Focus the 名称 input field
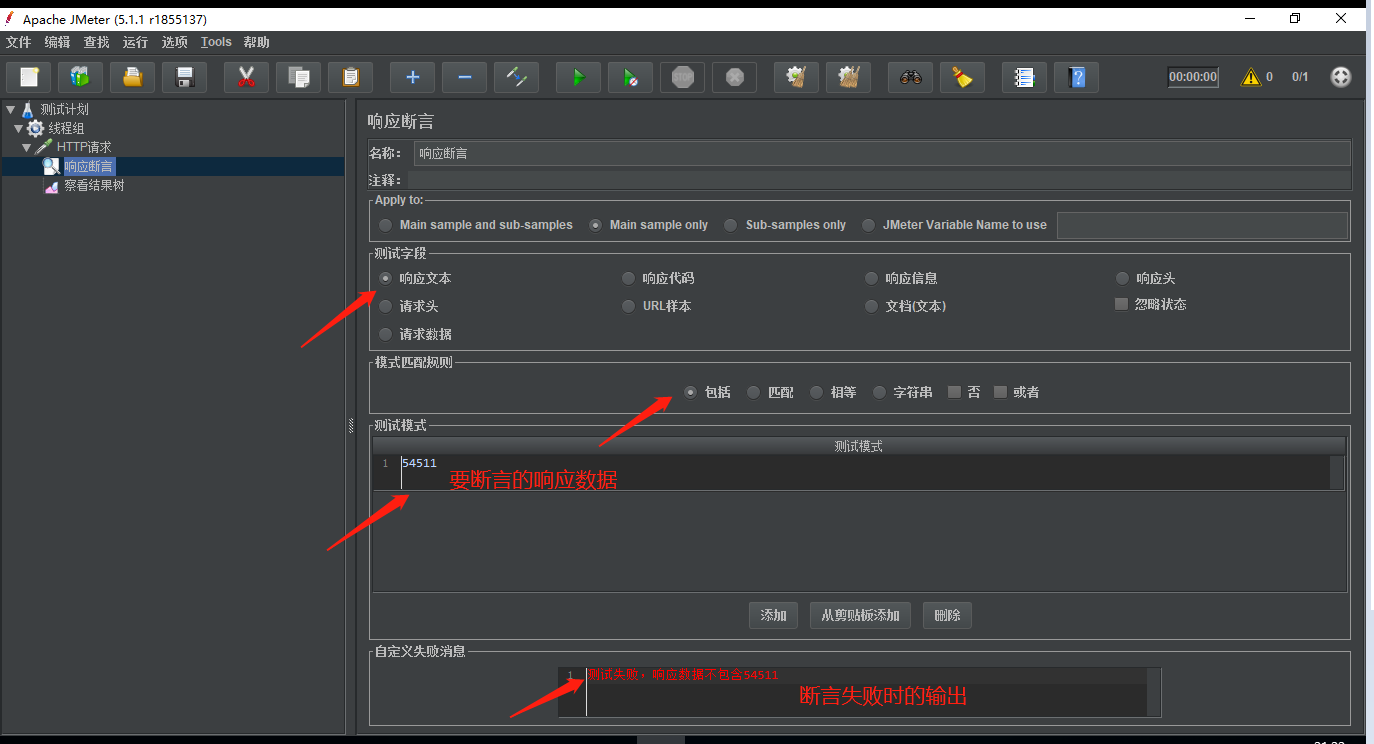This screenshot has width=1374, height=744. [882, 153]
